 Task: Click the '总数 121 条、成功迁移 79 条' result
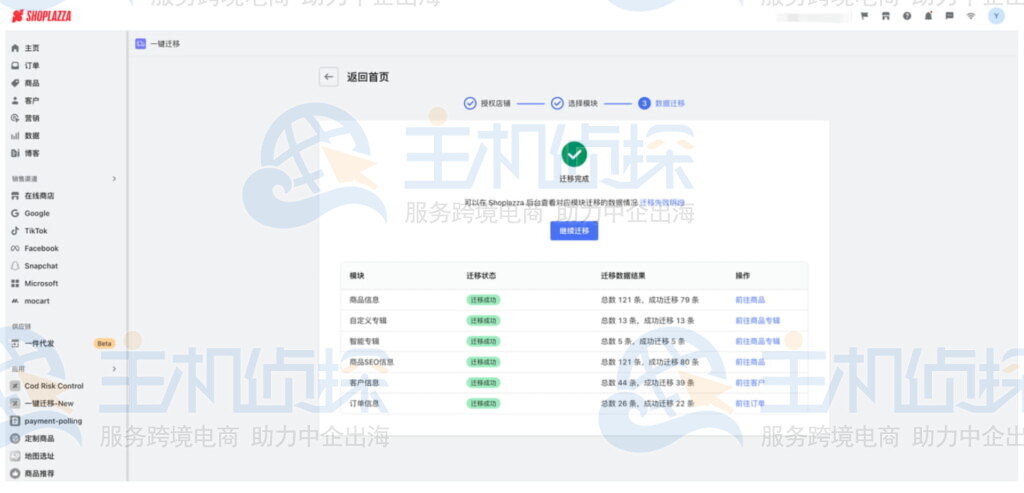click(650, 300)
